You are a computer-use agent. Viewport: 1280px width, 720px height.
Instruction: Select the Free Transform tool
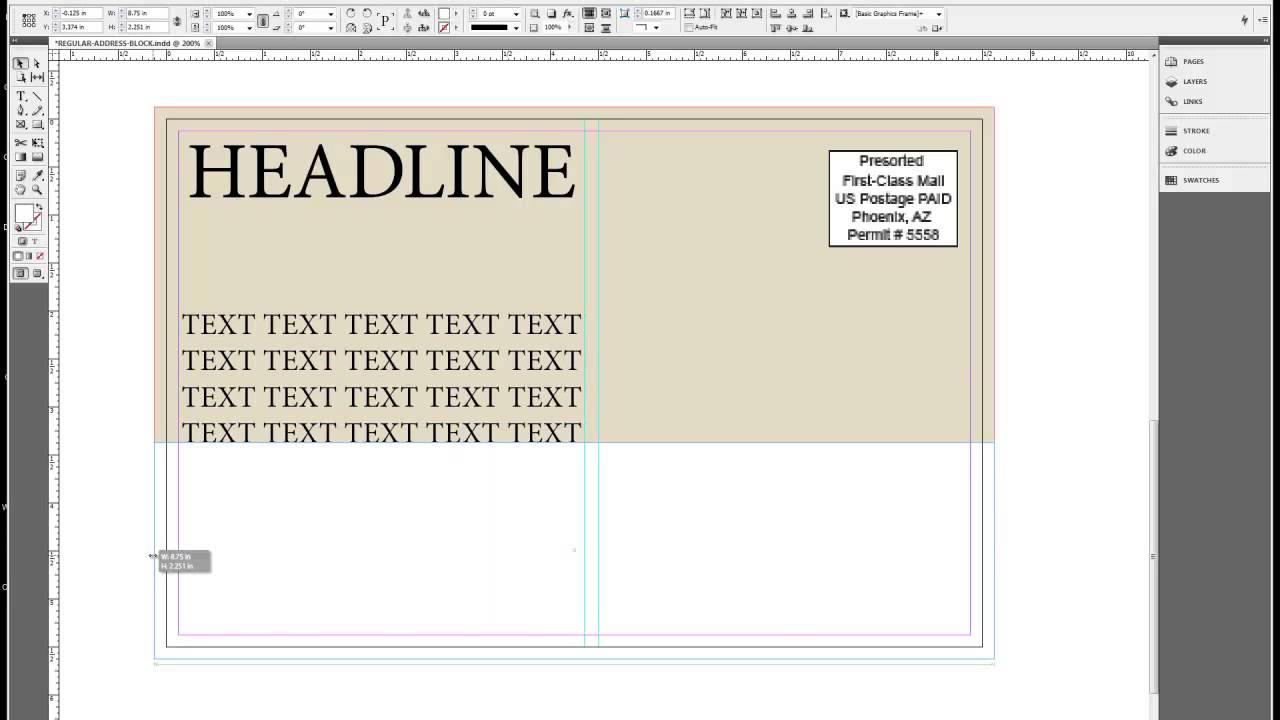(x=37, y=143)
